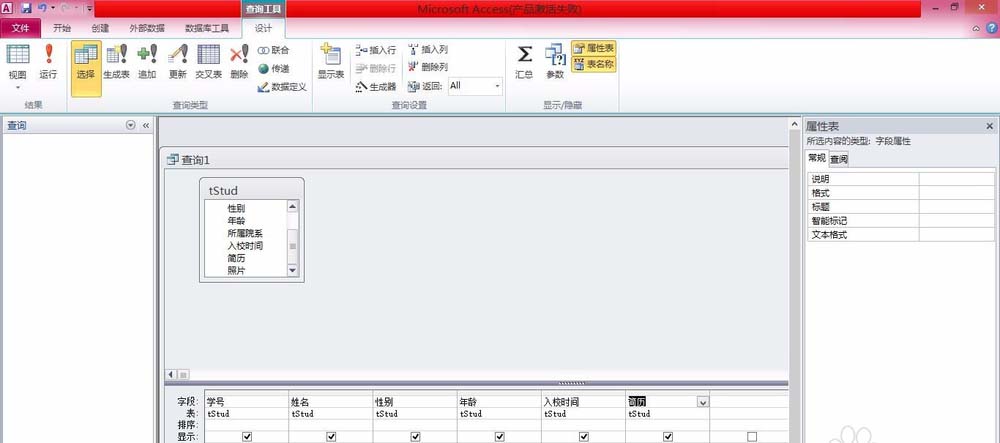Click scroll-down arrow in tStud field list
Screen dimensions: 1000x443
293,270
